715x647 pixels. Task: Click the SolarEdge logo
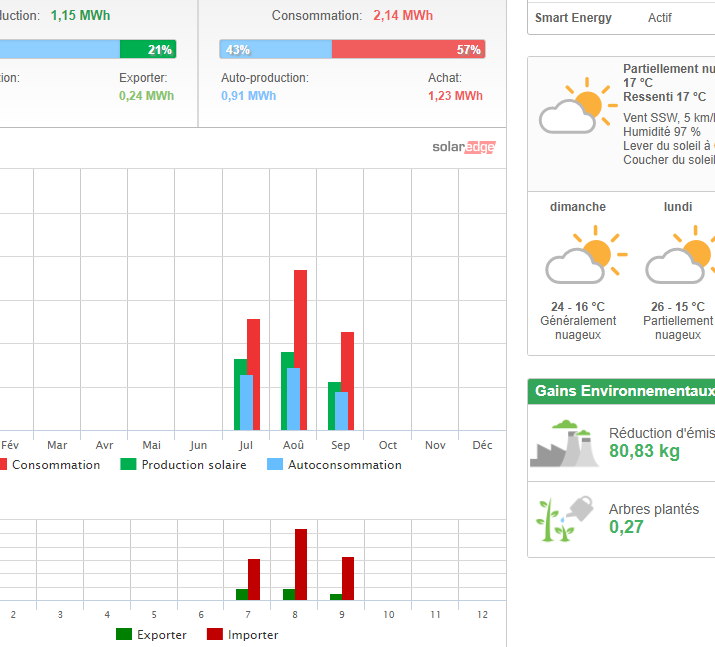click(463, 147)
